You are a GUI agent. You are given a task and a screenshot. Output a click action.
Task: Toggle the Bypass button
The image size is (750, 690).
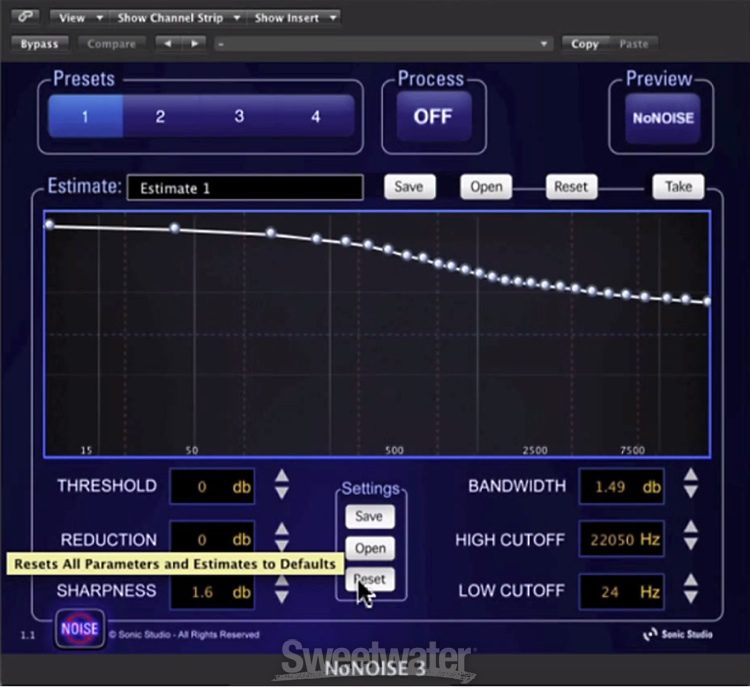(39, 44)
